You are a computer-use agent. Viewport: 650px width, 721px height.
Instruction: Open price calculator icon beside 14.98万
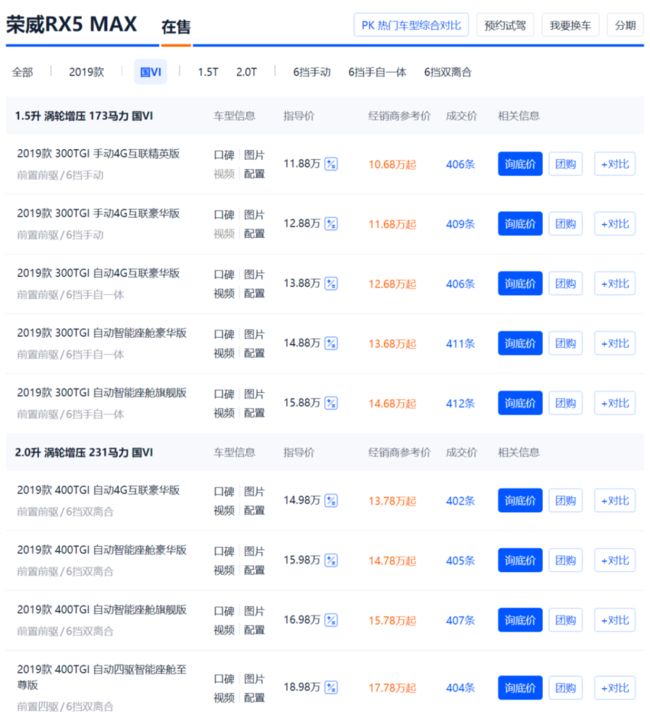click(331, 500)
